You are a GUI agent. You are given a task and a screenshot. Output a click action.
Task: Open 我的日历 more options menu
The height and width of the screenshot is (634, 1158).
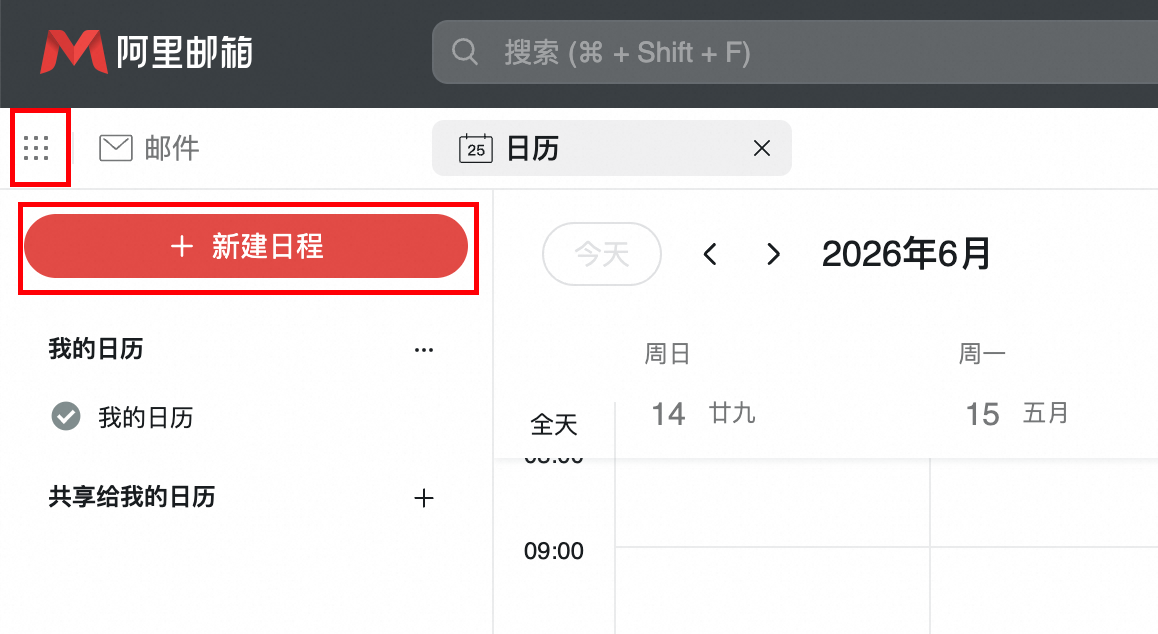coord(424,350)
